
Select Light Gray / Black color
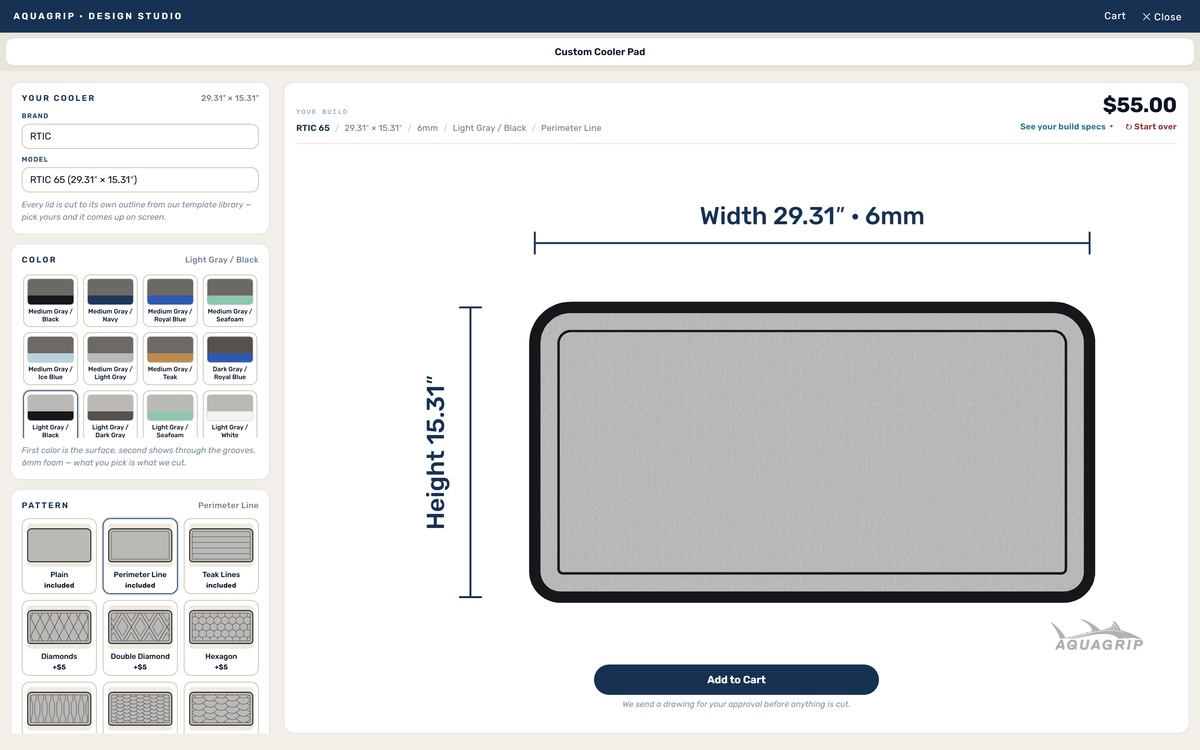[x=50, y=415]
